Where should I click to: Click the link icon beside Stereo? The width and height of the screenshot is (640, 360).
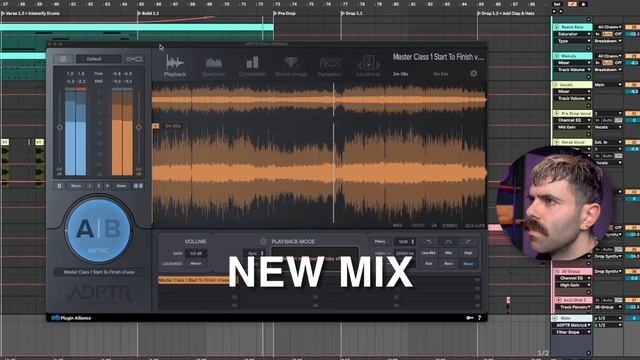click(138, 186)
